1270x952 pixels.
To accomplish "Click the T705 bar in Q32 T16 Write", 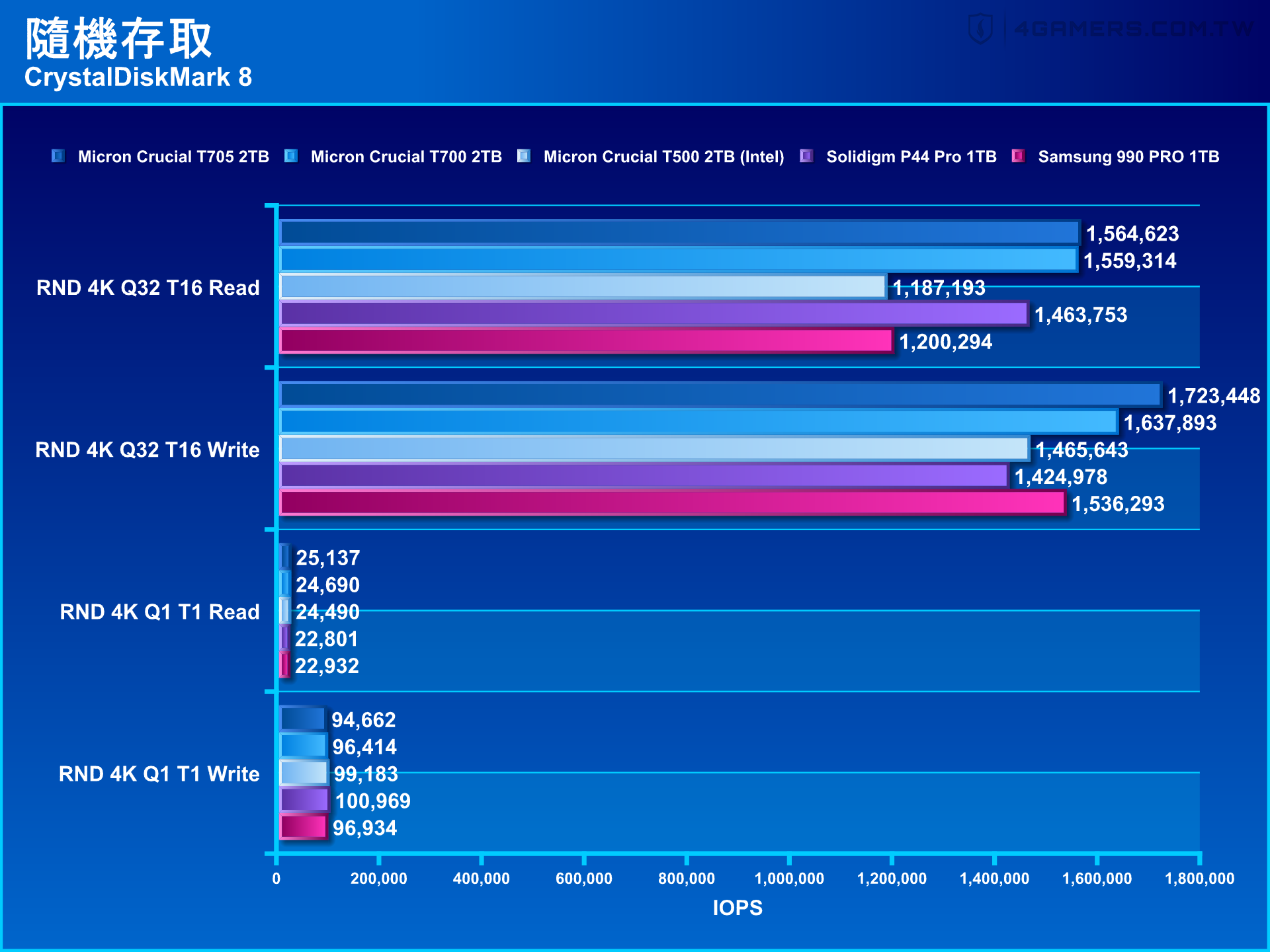I will tap(720, 395).
